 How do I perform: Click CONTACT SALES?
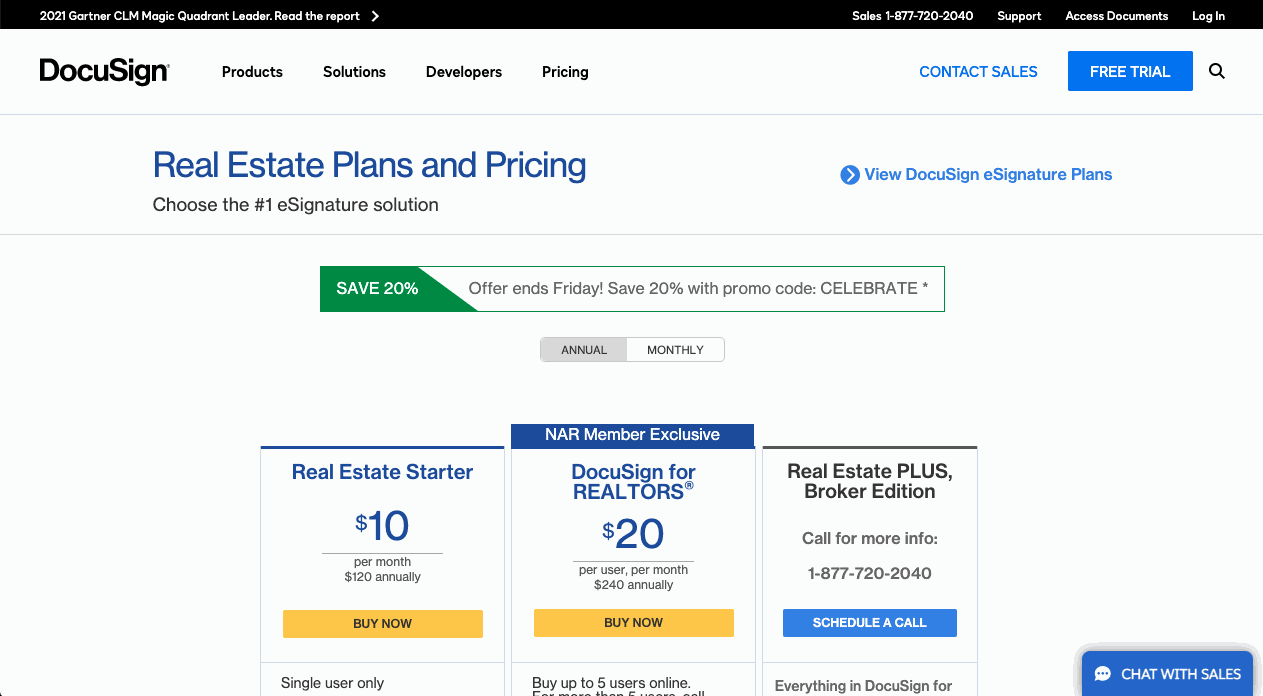coord(978,71)
